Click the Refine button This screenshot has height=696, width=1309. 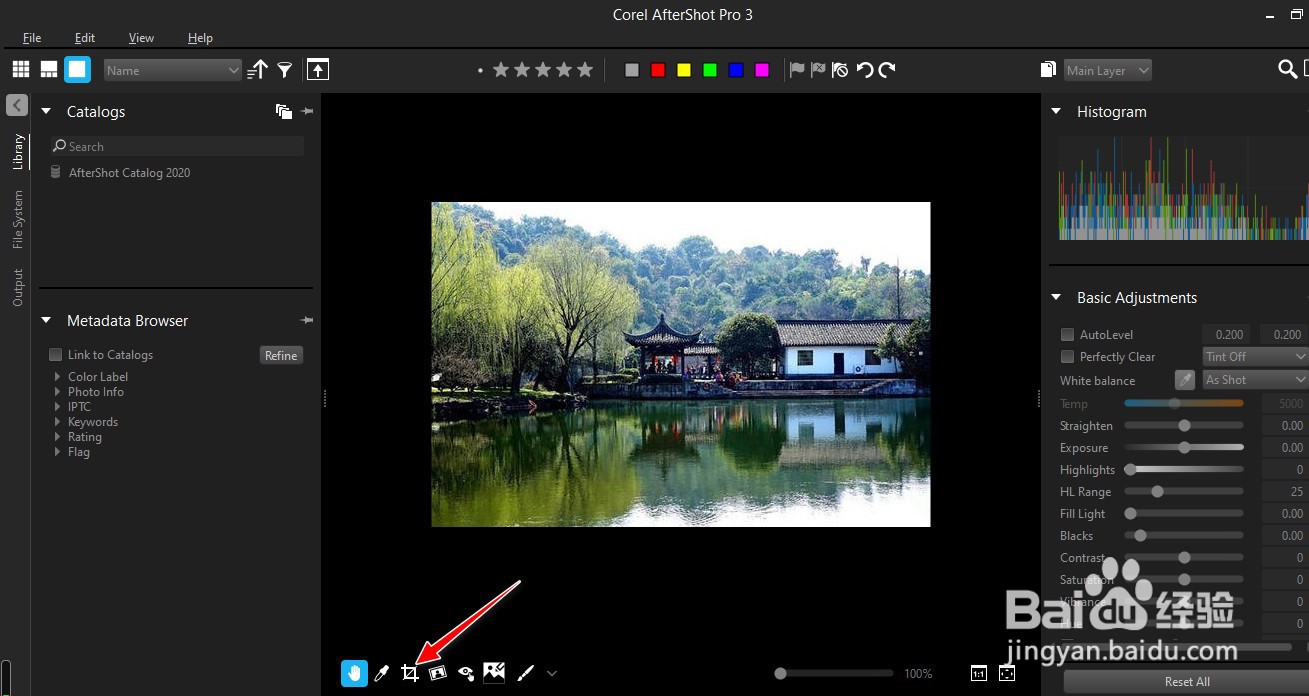coord(281,354)
